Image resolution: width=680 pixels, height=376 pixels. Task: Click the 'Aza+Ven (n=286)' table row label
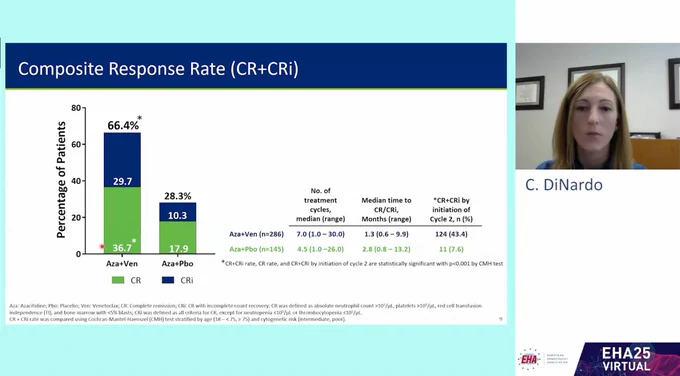256,234
